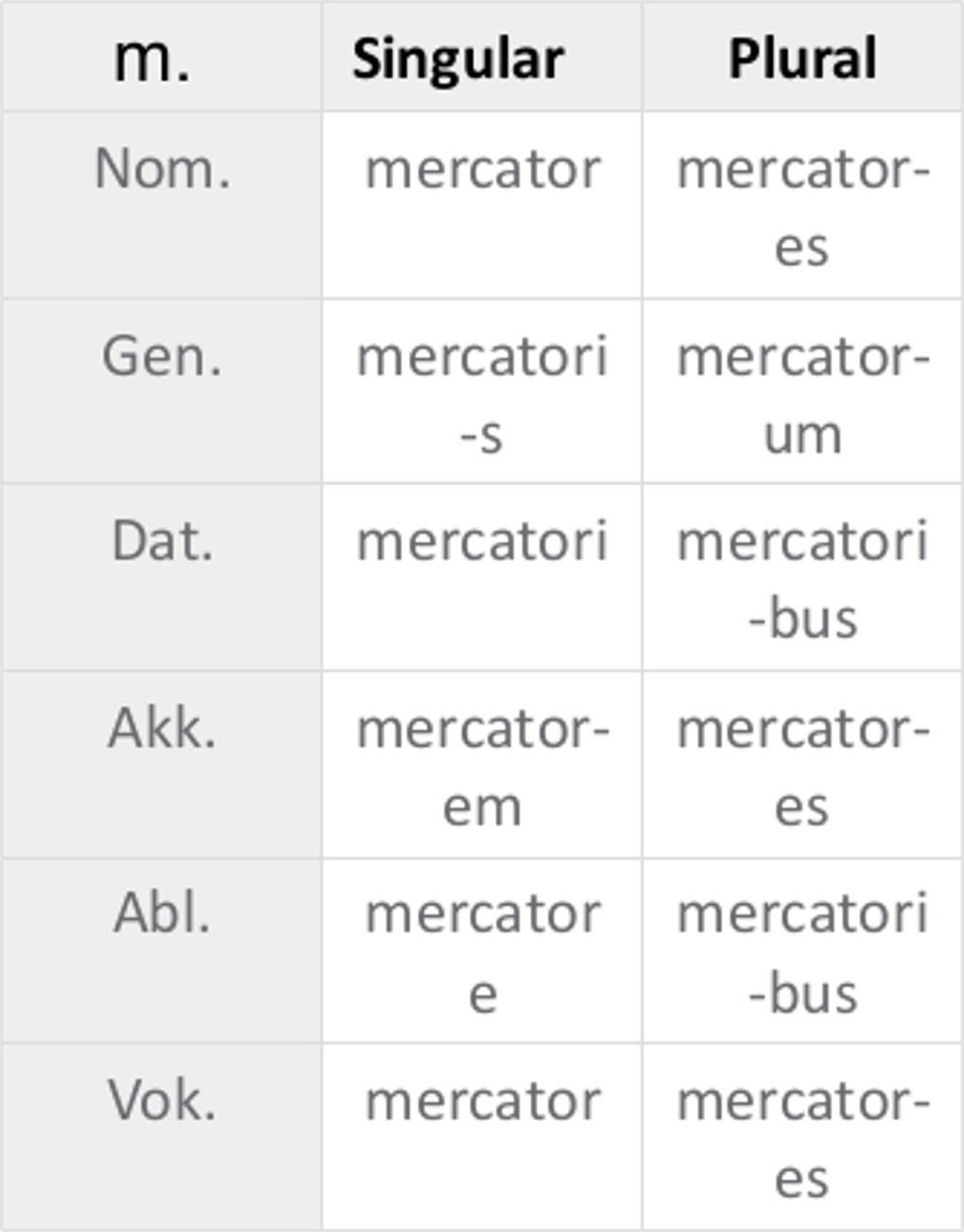Select the Plural column header

click(x=802, y=59)
